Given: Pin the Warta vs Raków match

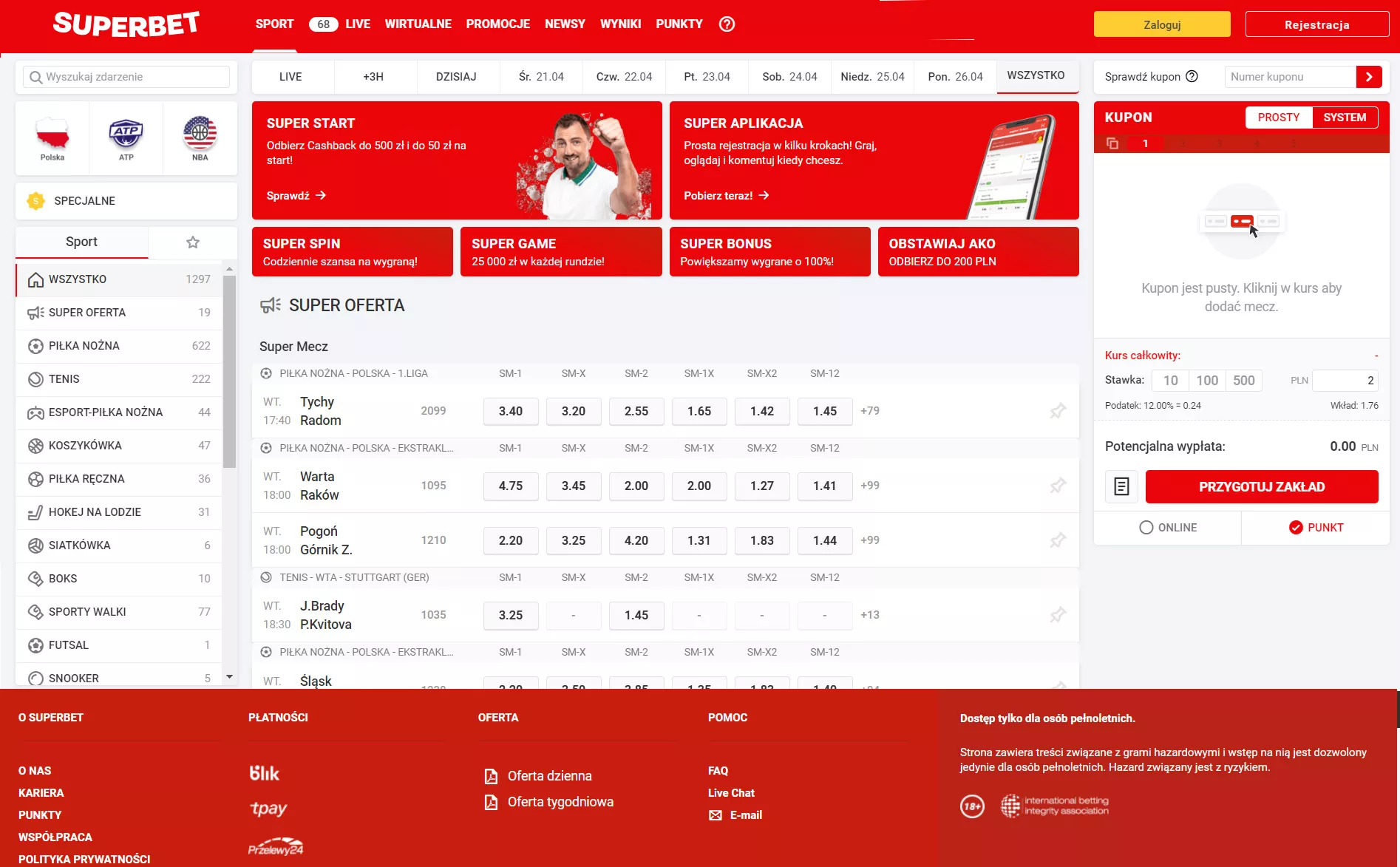Looking at the screenshot, I should pyautogui.click(x=1058, y=486).
